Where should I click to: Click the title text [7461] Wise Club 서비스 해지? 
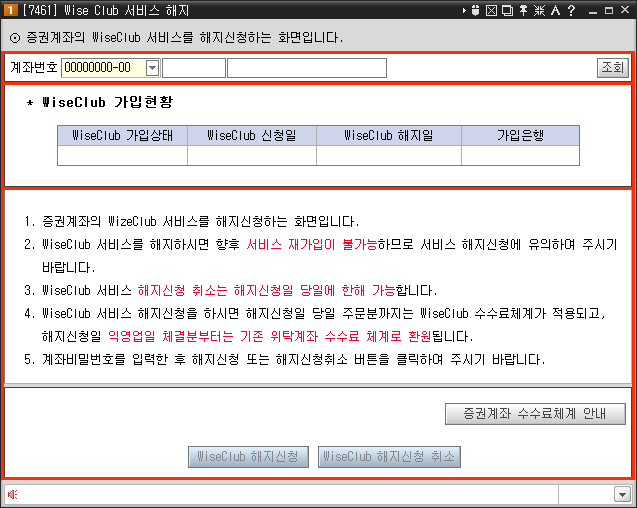[x=106, y=11]
